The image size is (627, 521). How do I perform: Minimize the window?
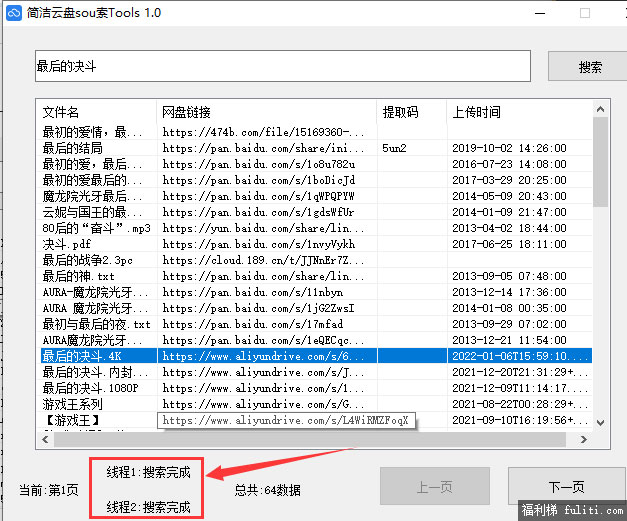point(541,13)
